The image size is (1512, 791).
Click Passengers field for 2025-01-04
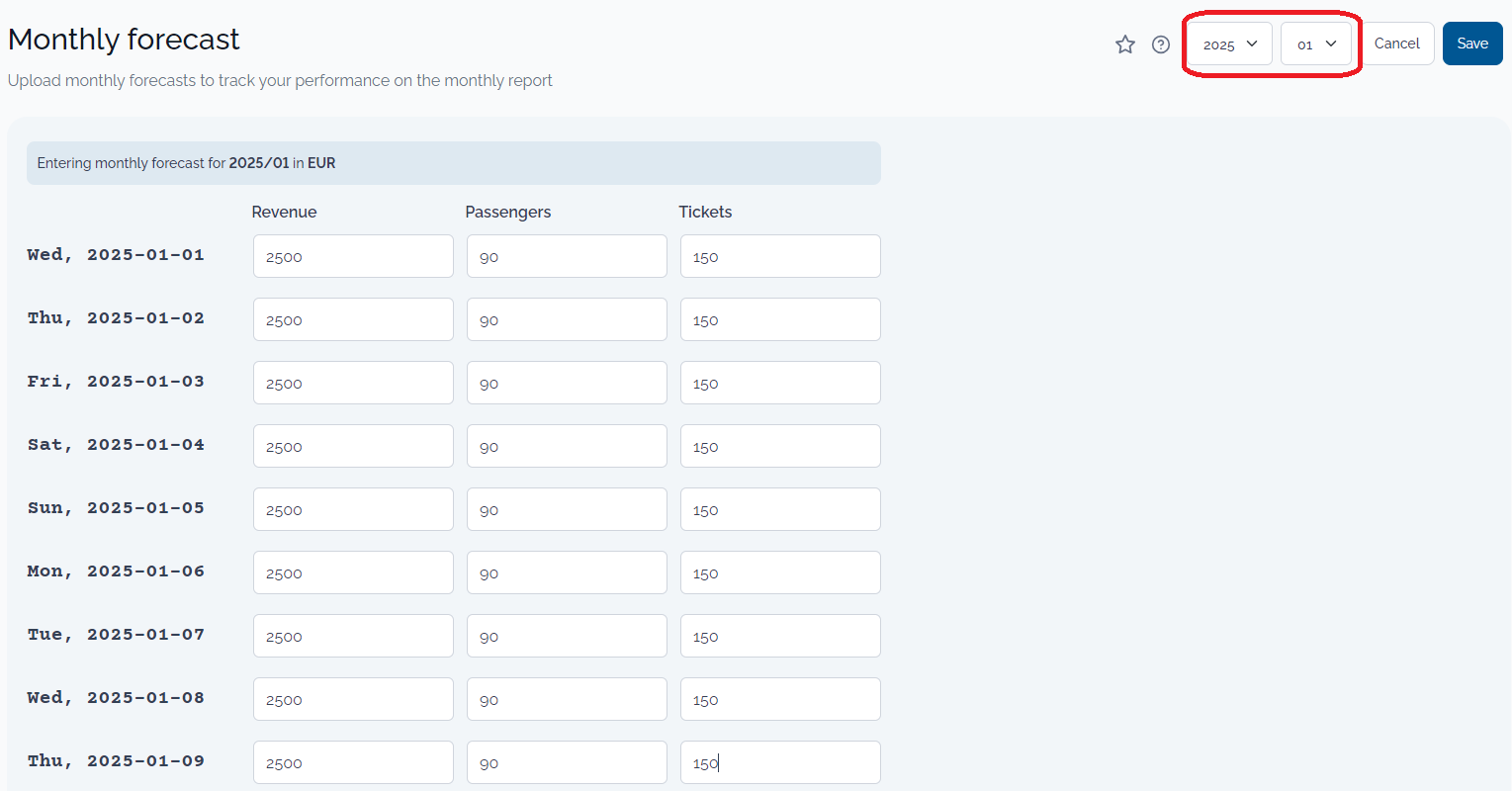point(567,446)
